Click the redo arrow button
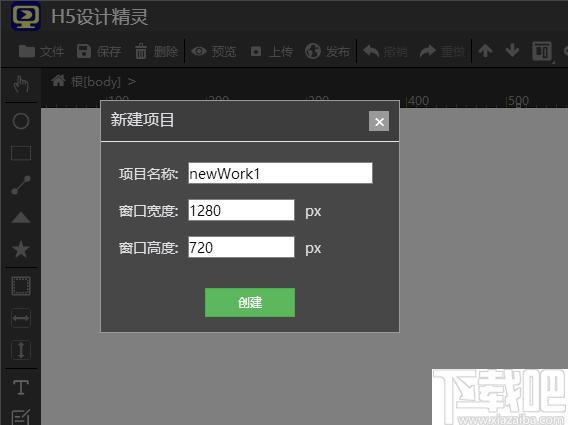Image resolution: width=568 pixels, height=425 pixels. 442,51
